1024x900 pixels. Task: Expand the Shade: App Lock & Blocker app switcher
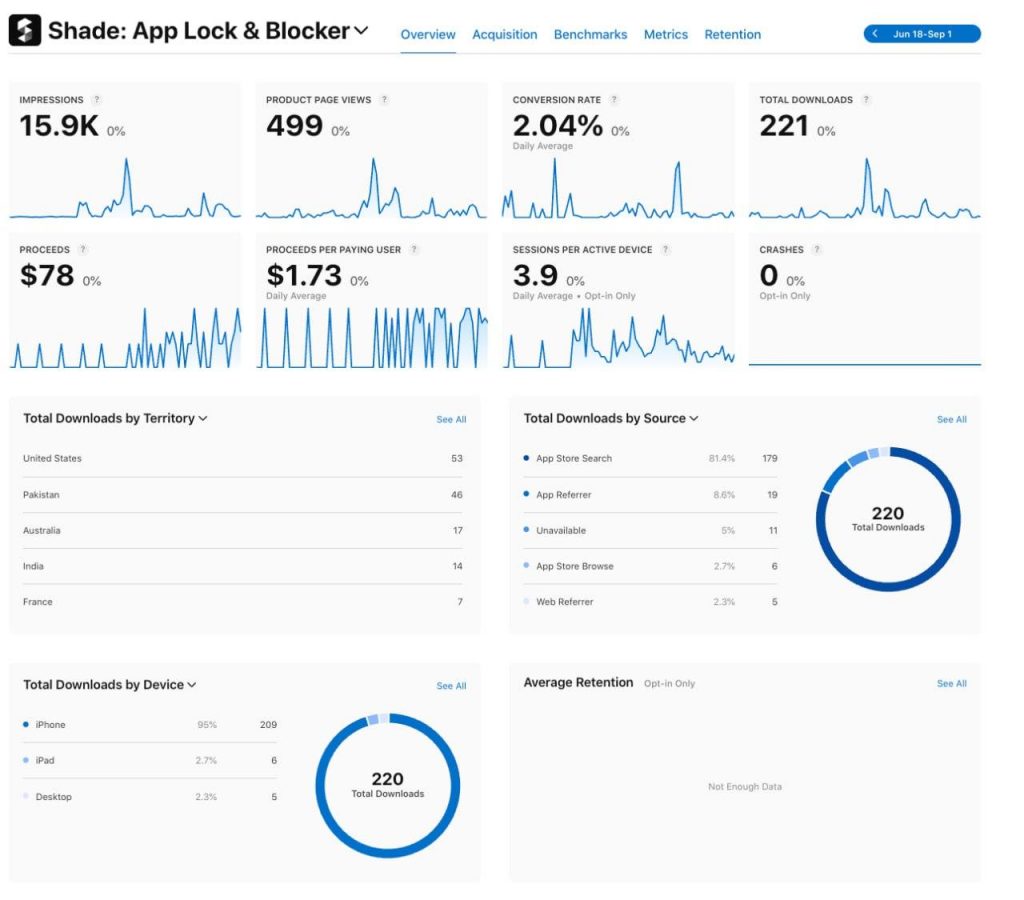tap(361, 30)
